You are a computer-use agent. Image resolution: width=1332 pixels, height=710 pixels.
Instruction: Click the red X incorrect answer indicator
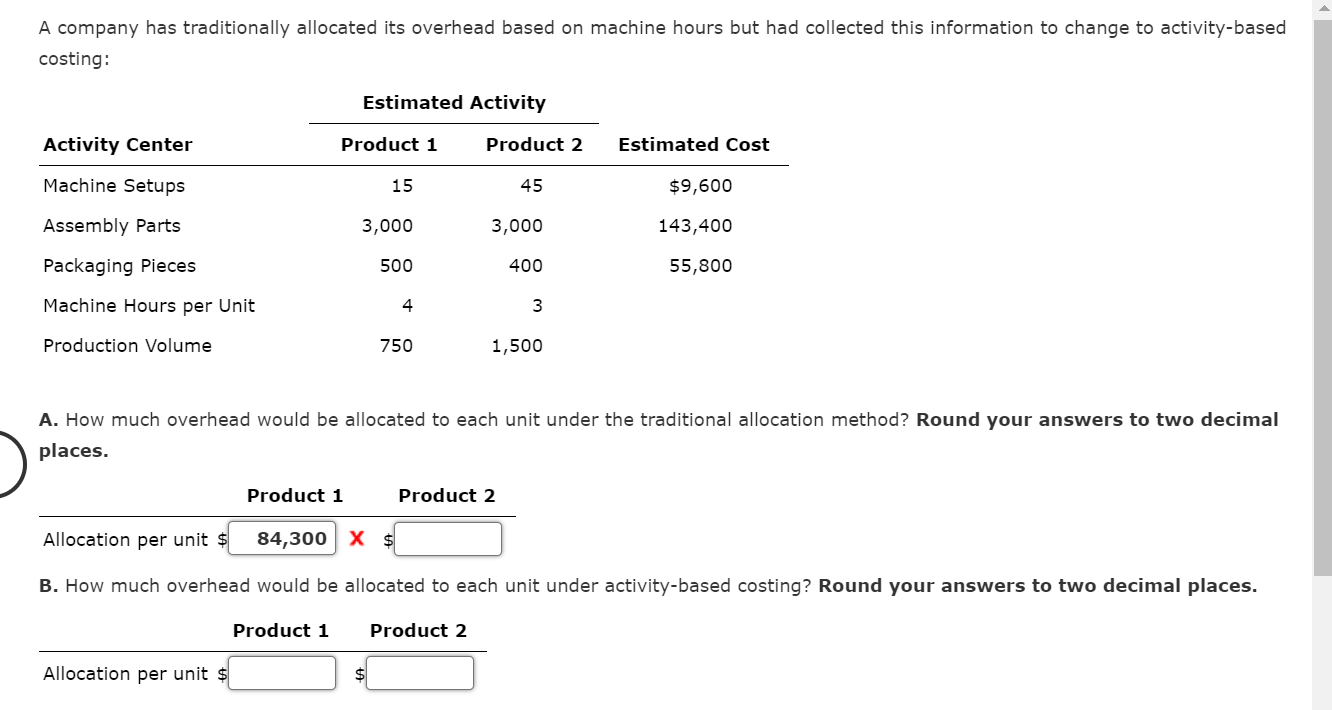point(355,538)
